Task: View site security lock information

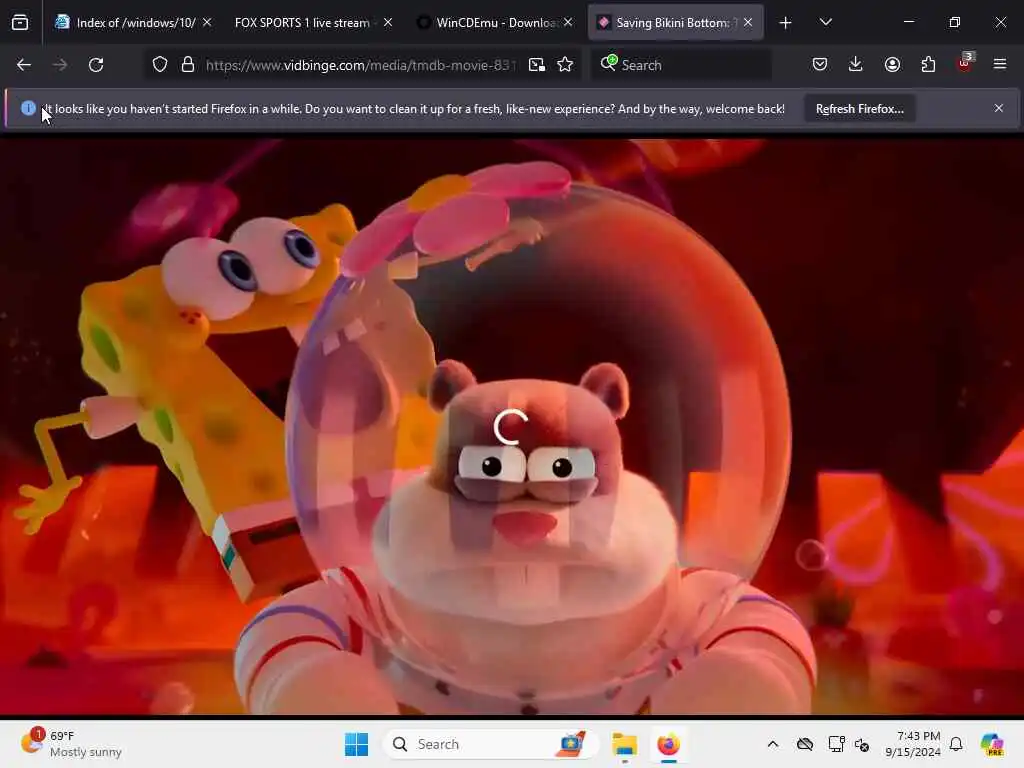Action: 188,65
